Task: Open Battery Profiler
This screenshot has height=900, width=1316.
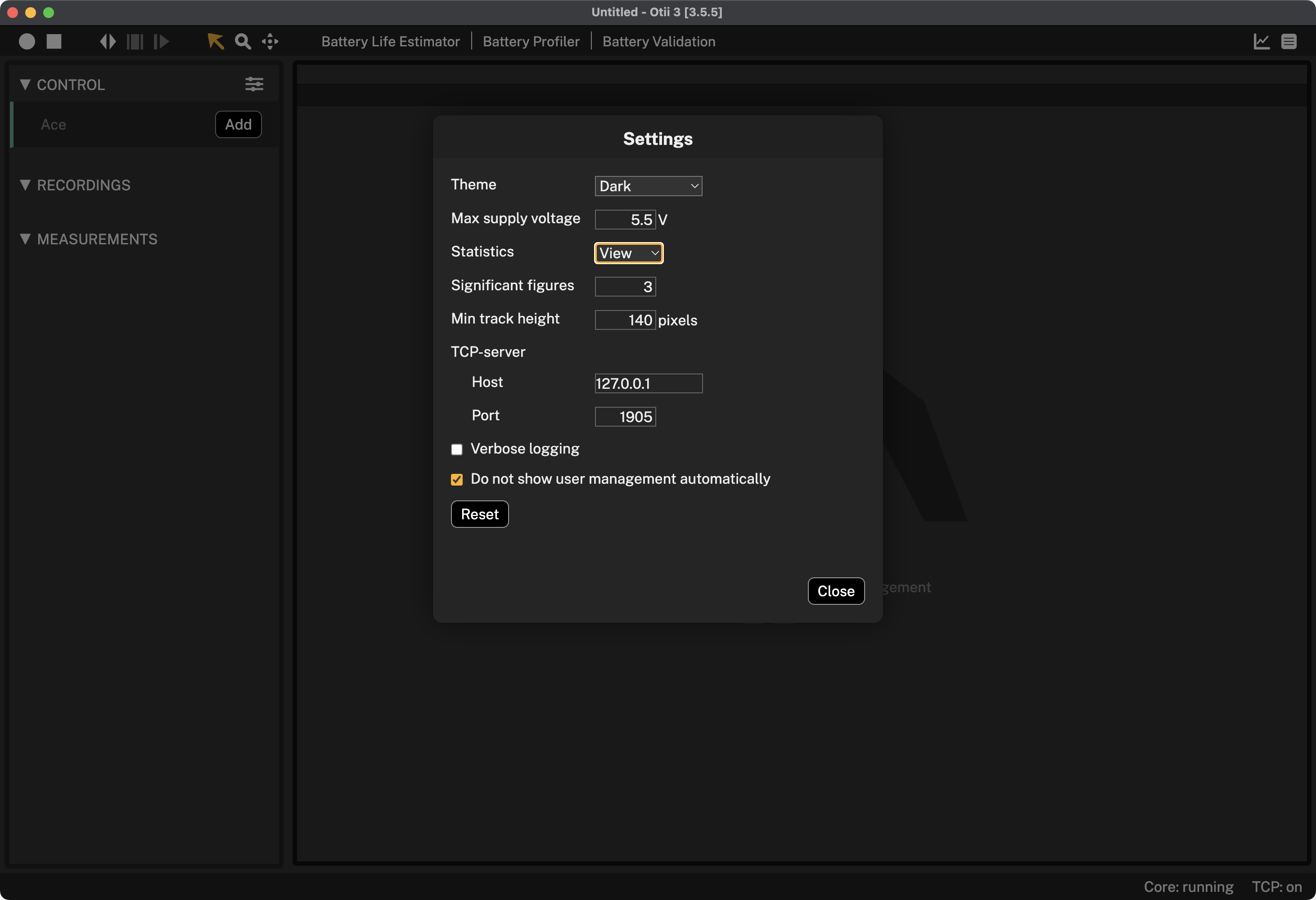Action: coord(531,41)
